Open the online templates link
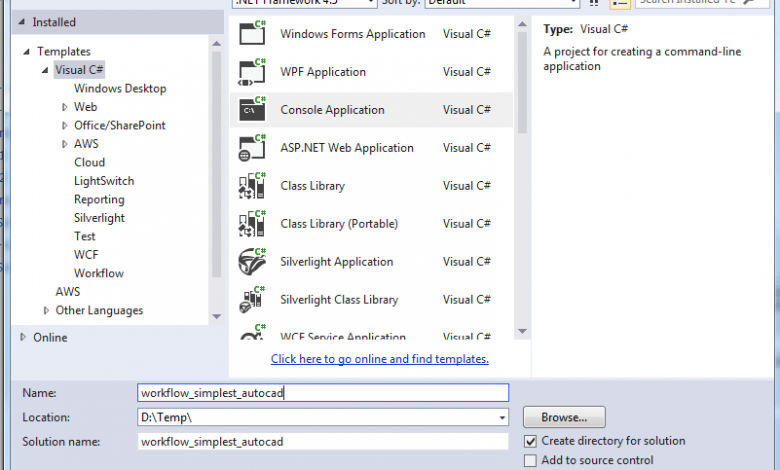The width and height of the screenshot is (780, 470). pos(380,359)
